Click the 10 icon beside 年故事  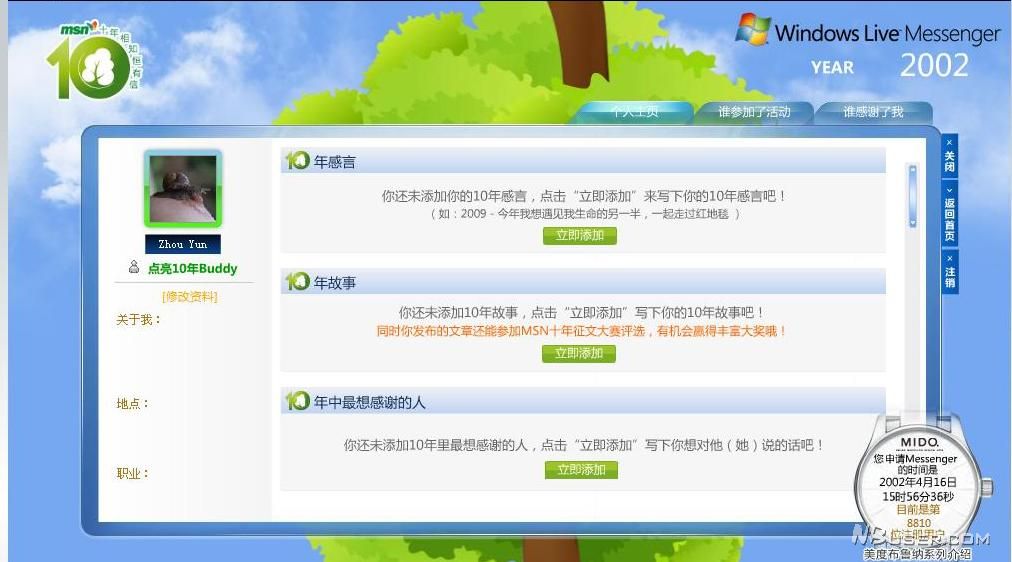coord(297,282)
